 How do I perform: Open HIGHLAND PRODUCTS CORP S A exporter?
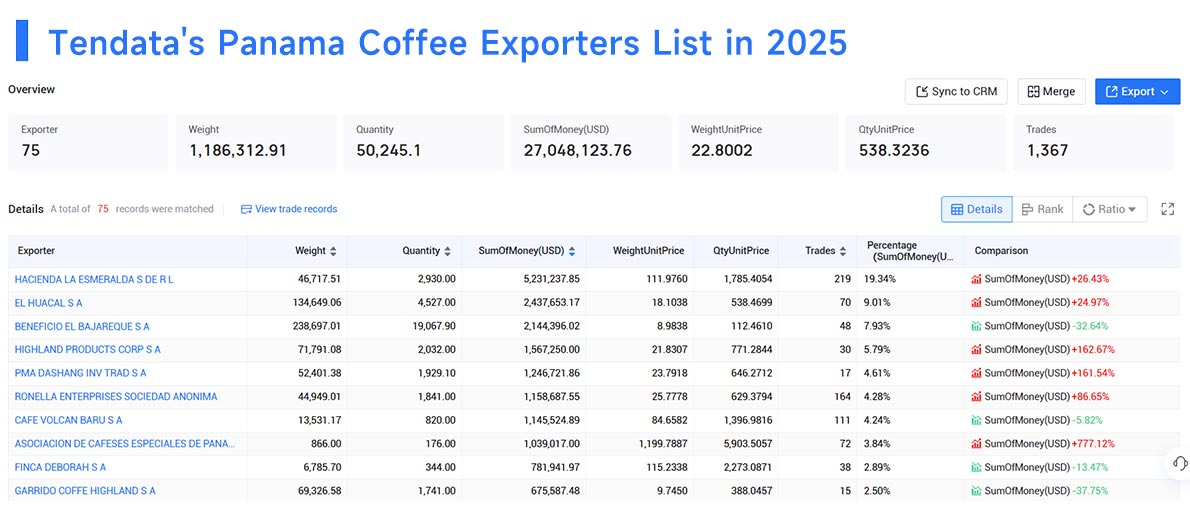(87, 350)
